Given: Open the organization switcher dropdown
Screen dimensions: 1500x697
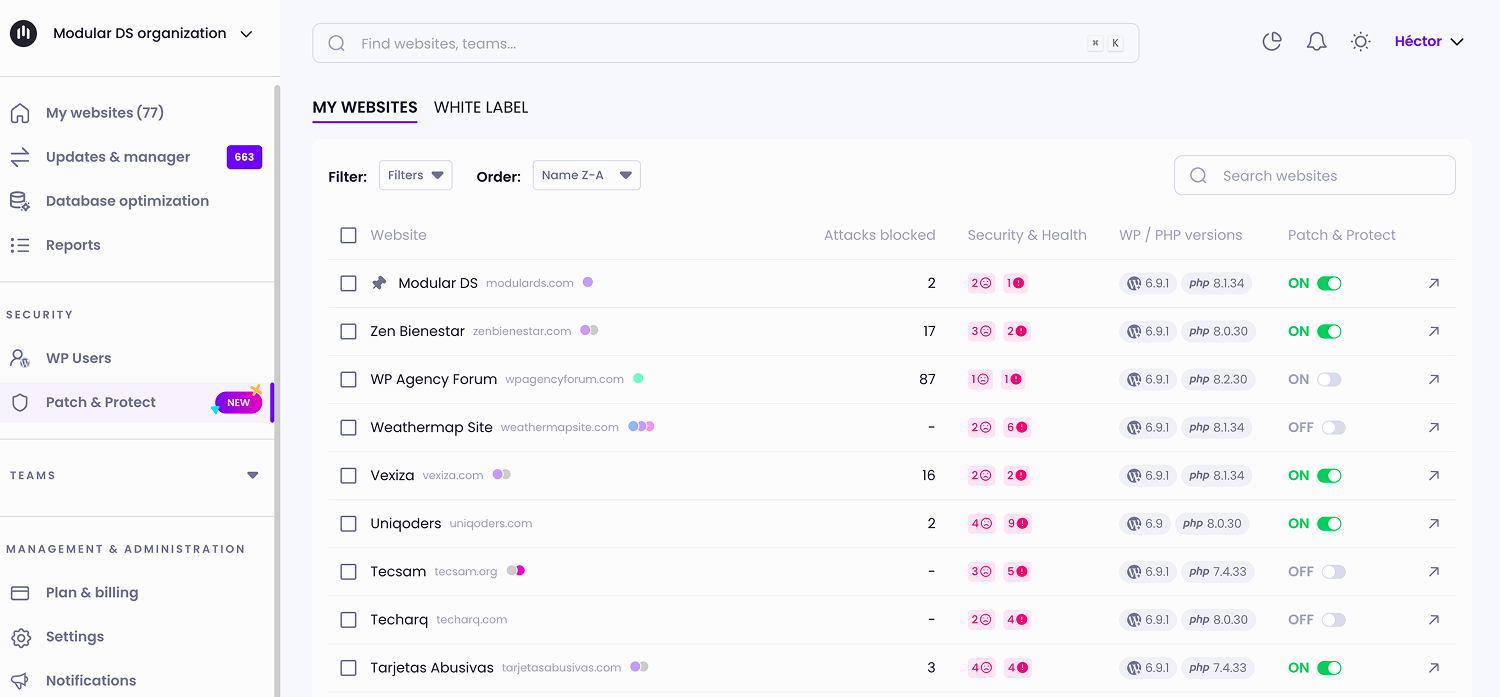Looking at the screenshot, I should pyautogui.click(x=131, y=33).
